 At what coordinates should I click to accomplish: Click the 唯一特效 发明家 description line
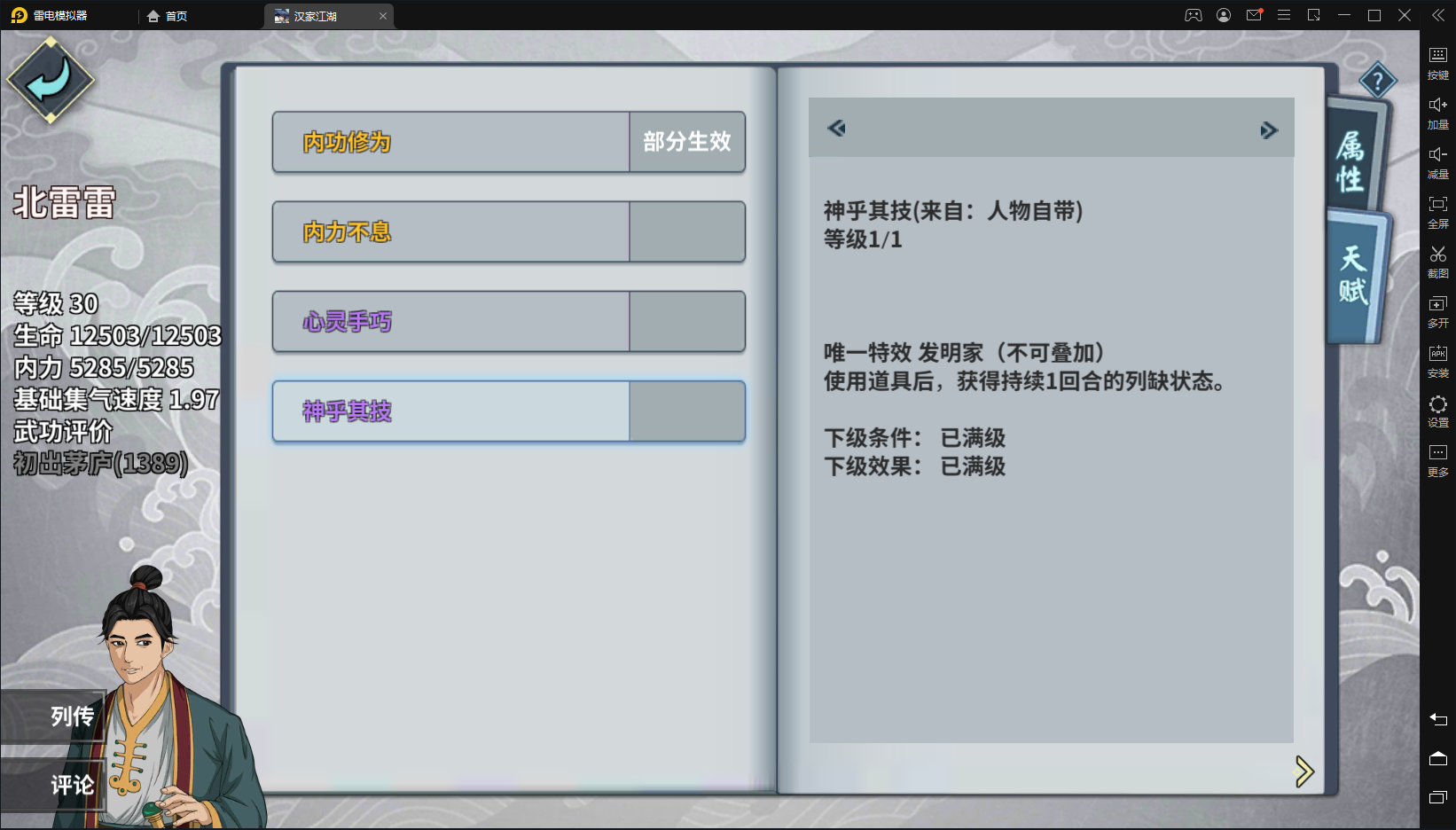coord(965,353)
